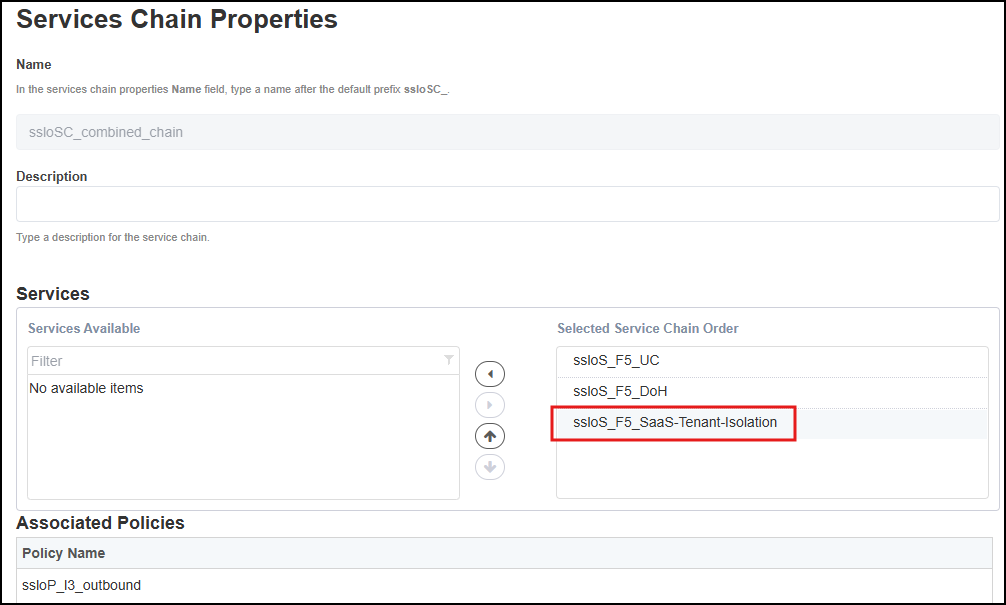
Task: Click the Name field help text
Action: pos(233,89)
